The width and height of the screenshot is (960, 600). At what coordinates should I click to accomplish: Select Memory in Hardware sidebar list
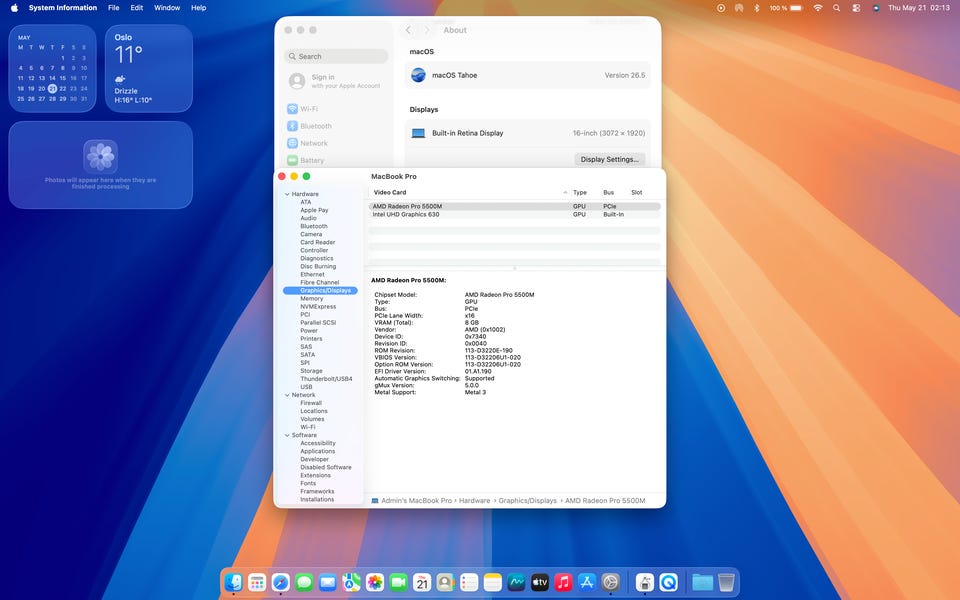tap(312, 299)
